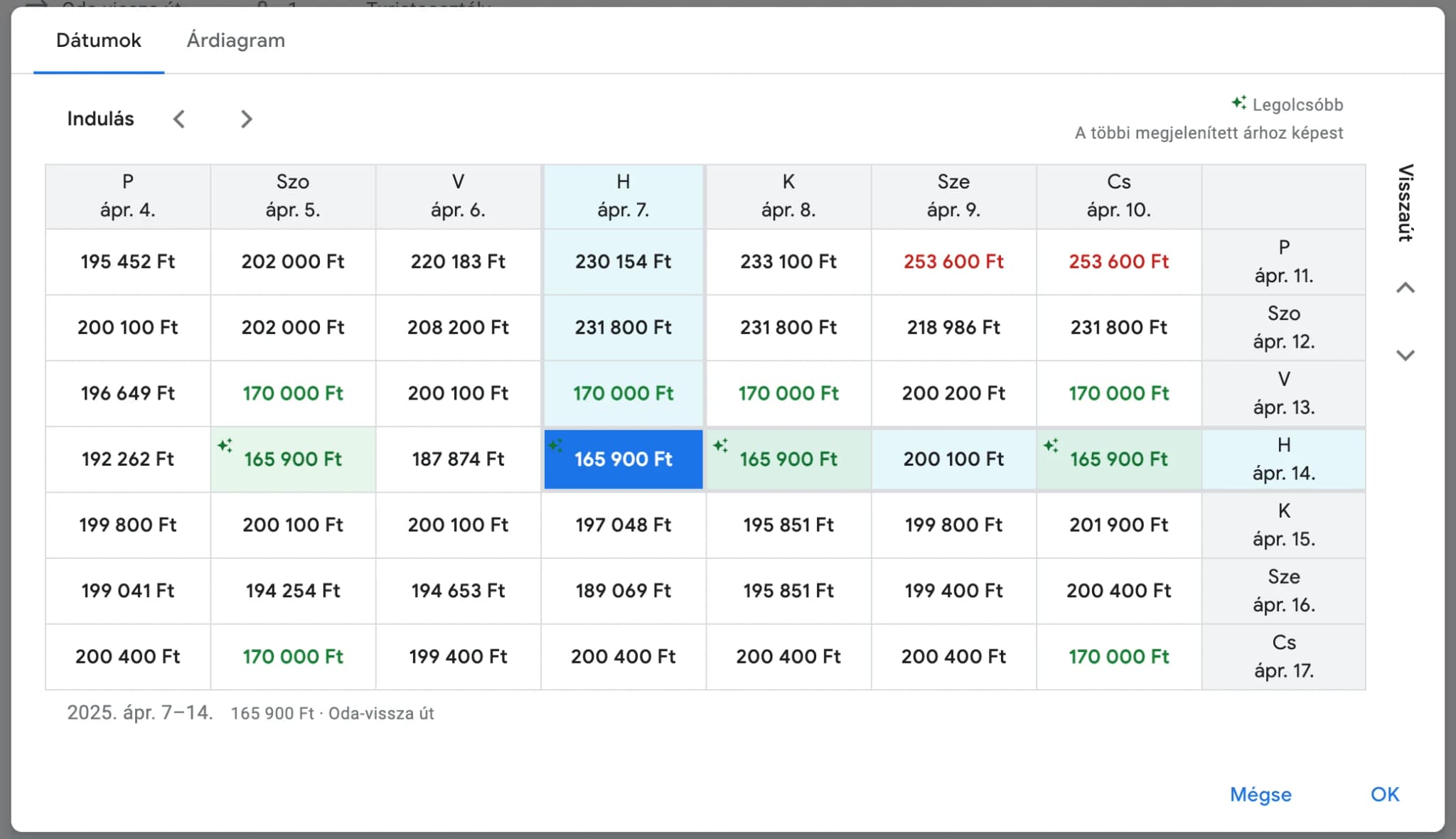This screenshot has width=1456, height=839.
Task: Pick 165 900 Ft for ápr. 5. departure
Action: coord(293,459)
